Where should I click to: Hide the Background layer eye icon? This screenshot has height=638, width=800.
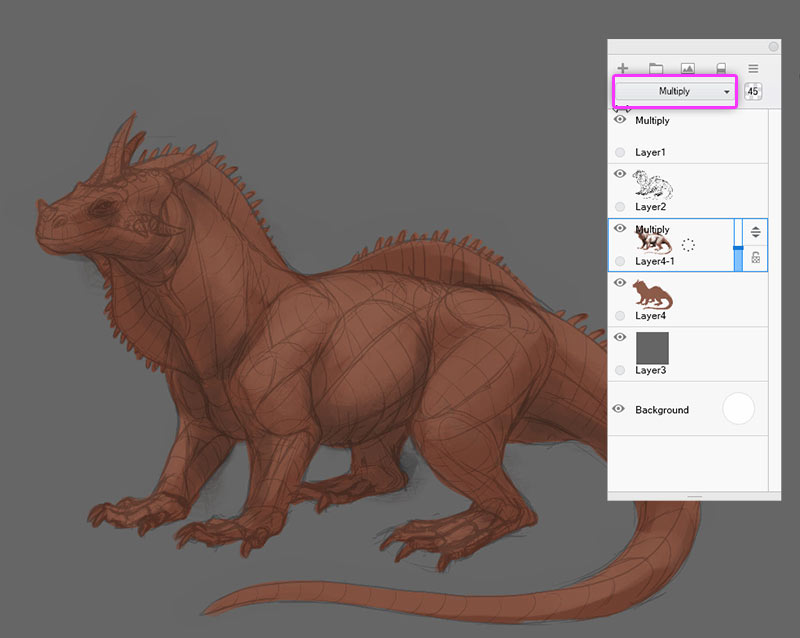tap(619, 409)
